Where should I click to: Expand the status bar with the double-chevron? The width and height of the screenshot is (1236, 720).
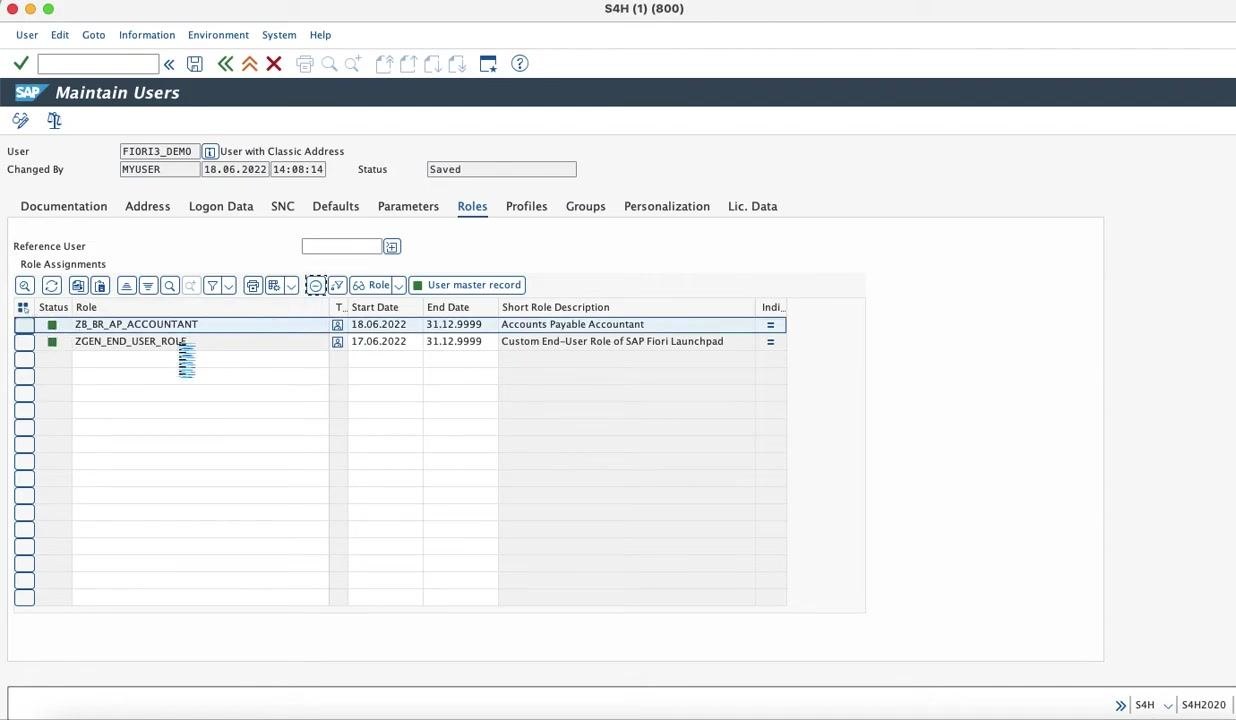click(x=1121, y=706)
